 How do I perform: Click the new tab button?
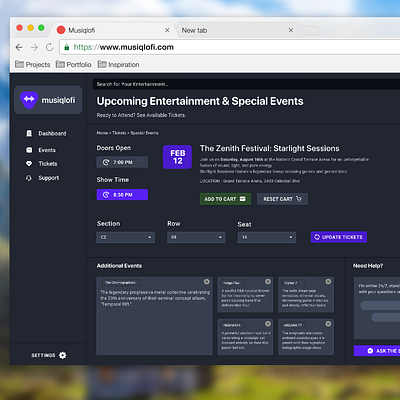point(312,31)
